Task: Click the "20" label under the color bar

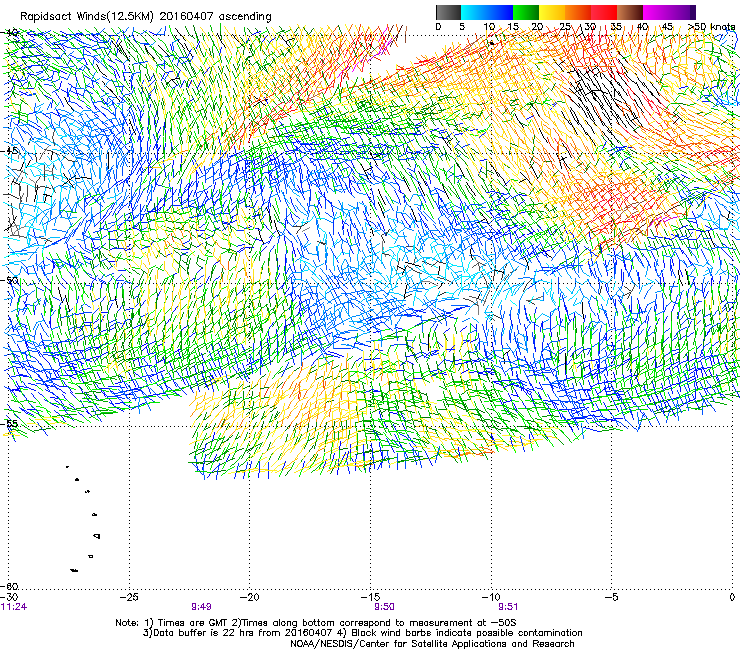Action: [537, 27]
